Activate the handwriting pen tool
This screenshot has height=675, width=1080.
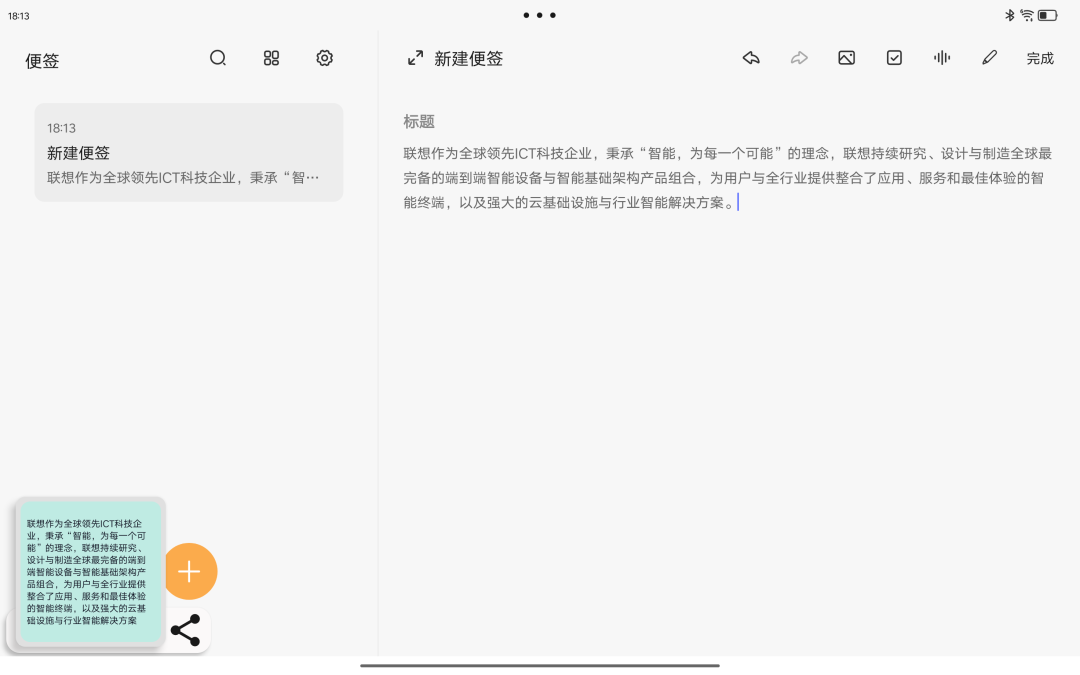(989, 58)
